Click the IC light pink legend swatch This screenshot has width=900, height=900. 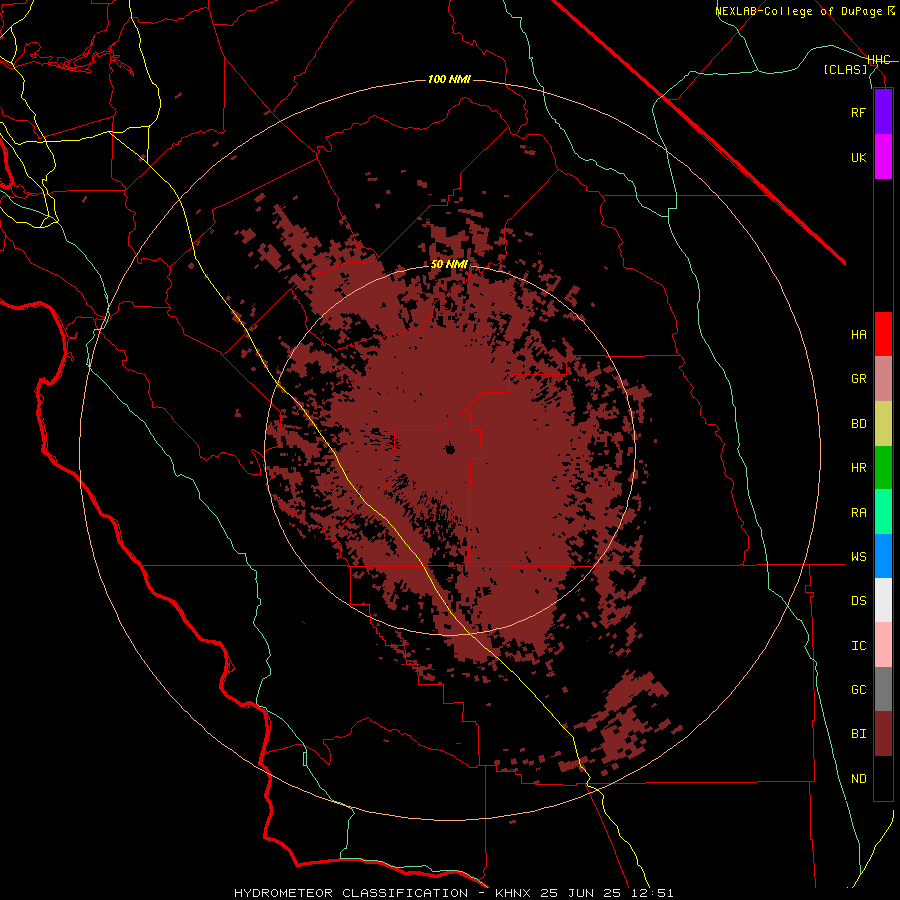pos(883,645)
